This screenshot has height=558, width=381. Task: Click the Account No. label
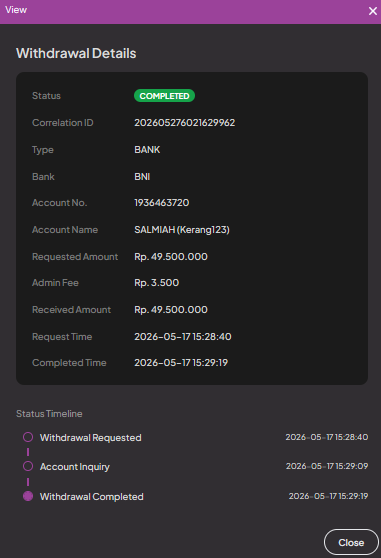pyautogui.click(x=59, y=202)
